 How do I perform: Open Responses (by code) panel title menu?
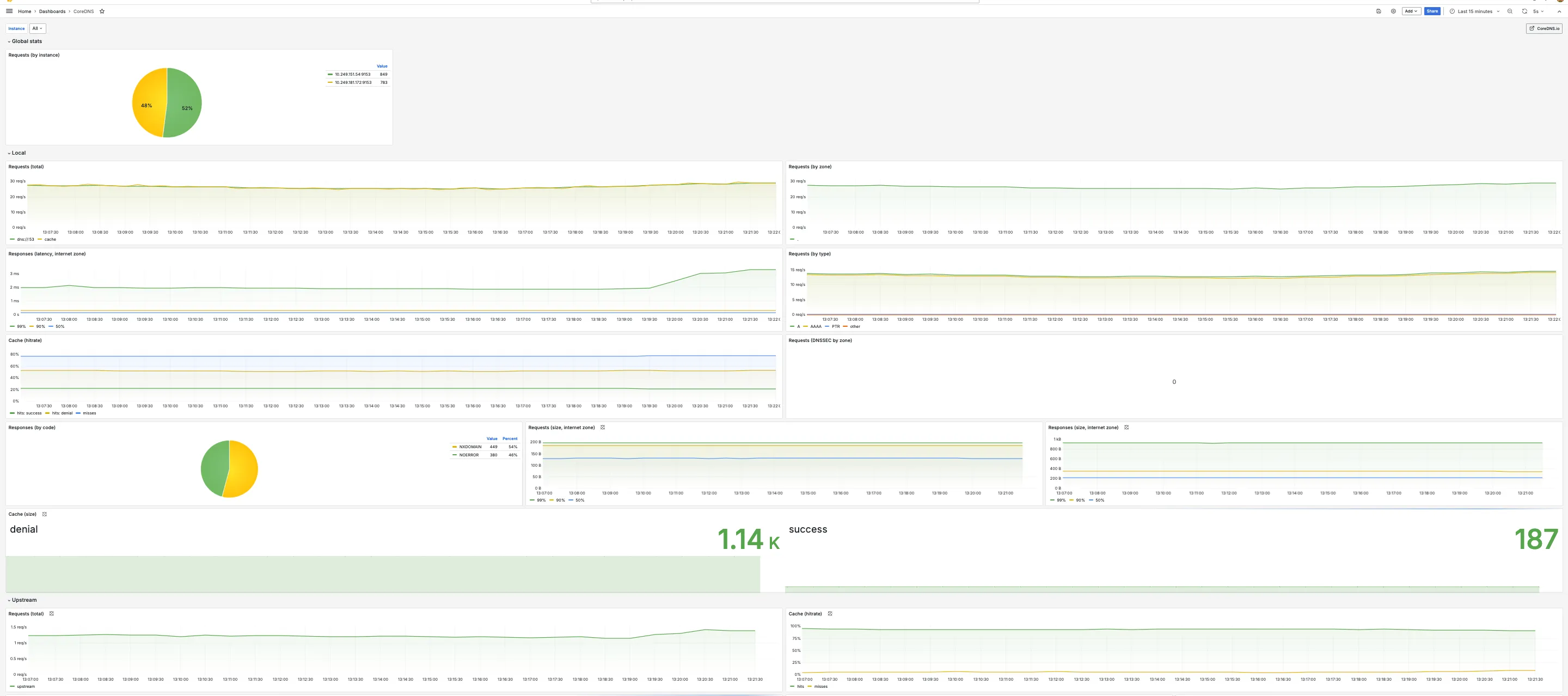32,428
